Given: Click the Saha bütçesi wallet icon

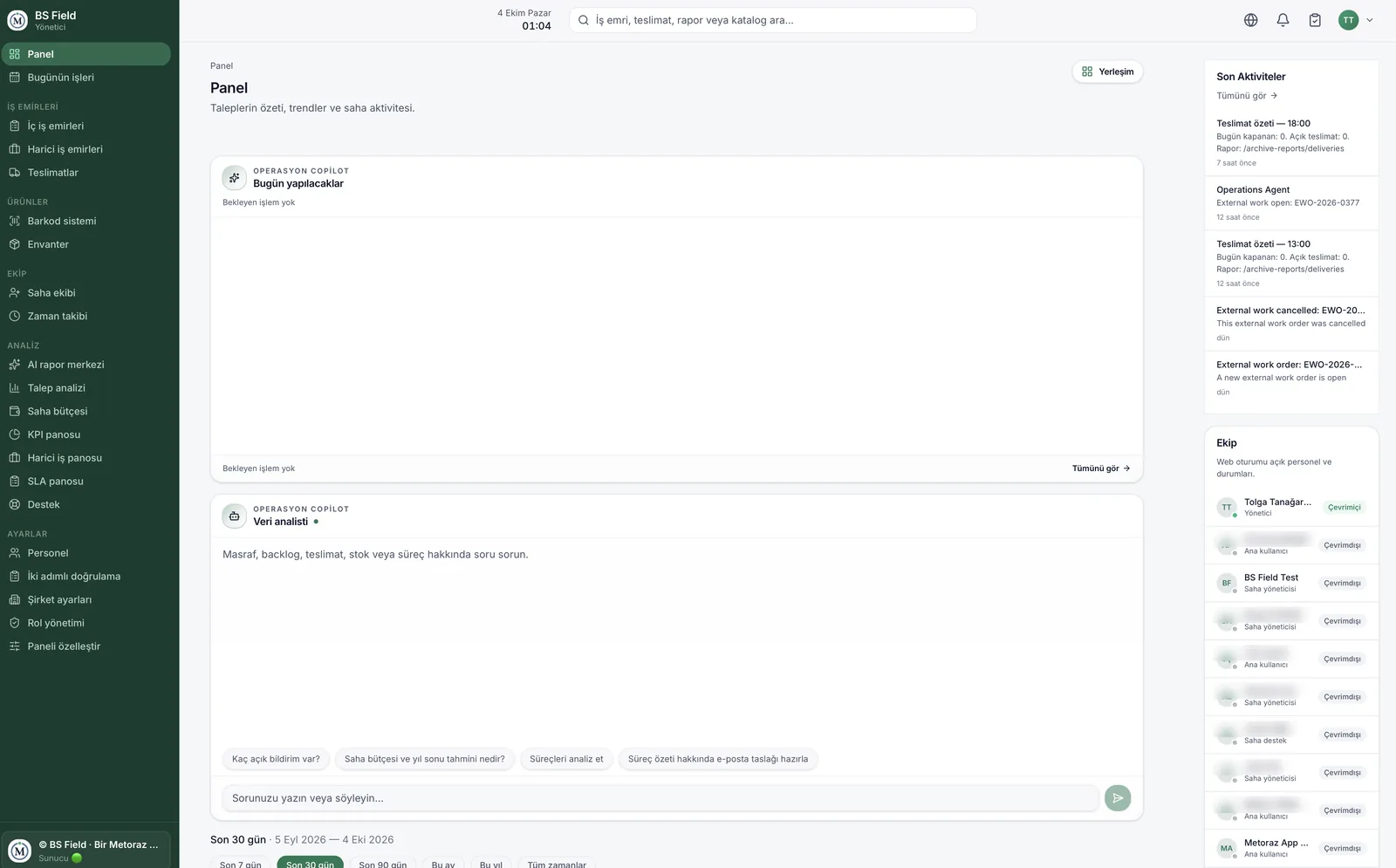Looking at the screenshot, I should (14, 411).
